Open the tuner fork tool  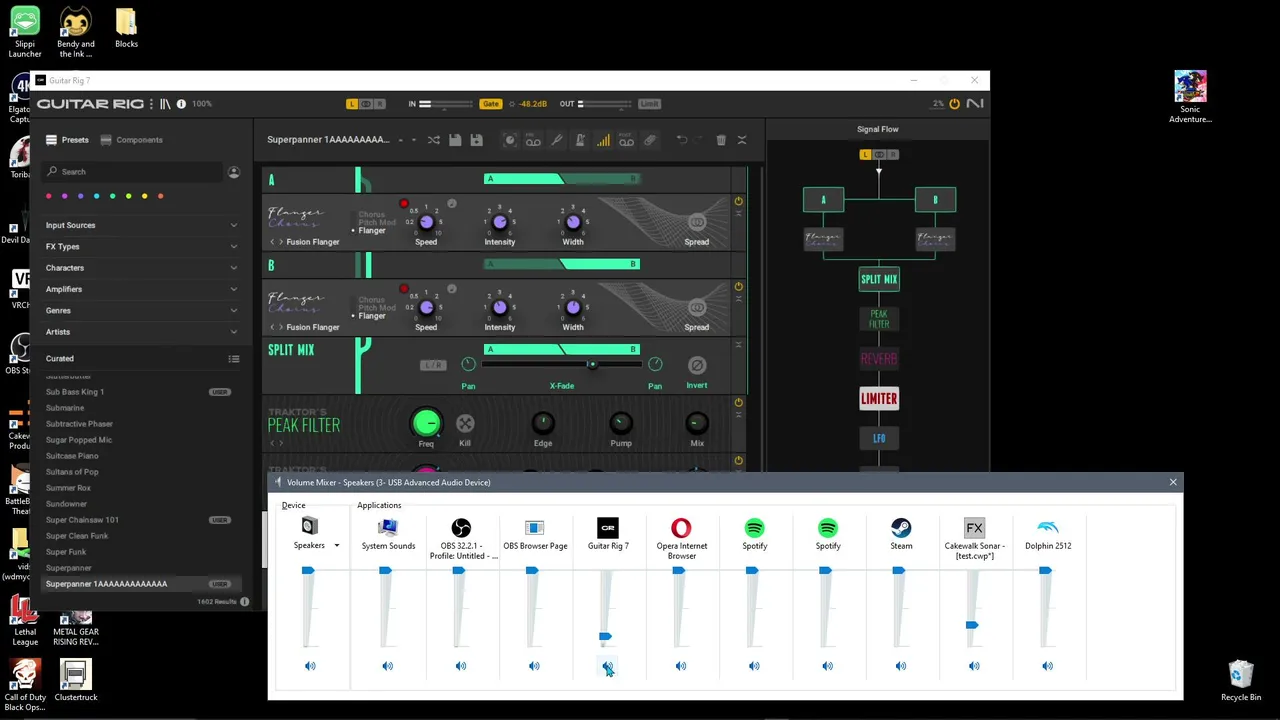557,140
